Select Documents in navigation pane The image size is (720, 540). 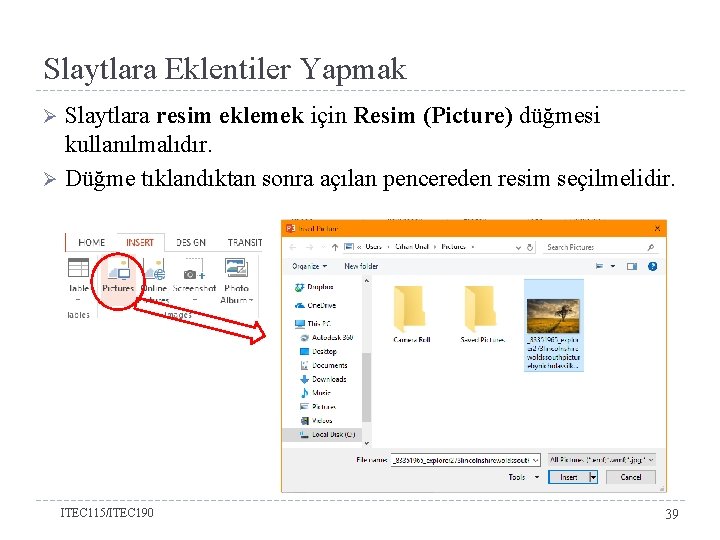tap(324, 365)
